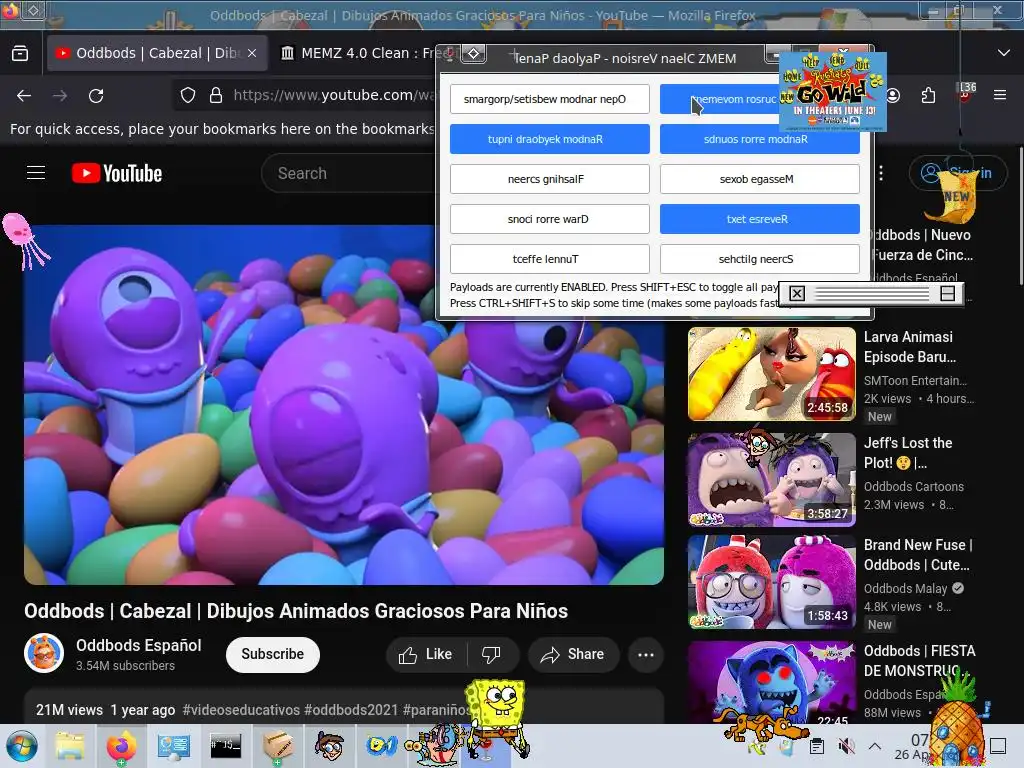This screenshot has width=1024, height=768.
Task: Click the Firefox icon in the taskbar
Action: click(121, 746)
